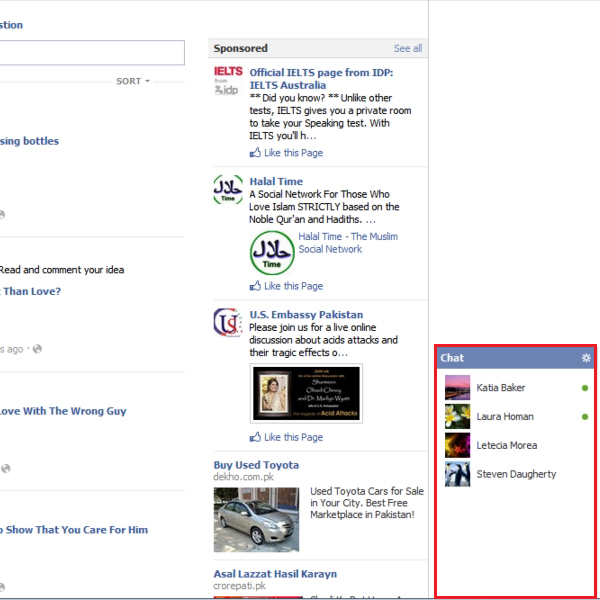Screen dimensions: 600x600
Task: Click the See all sponsored link
Action: (408, 49)
